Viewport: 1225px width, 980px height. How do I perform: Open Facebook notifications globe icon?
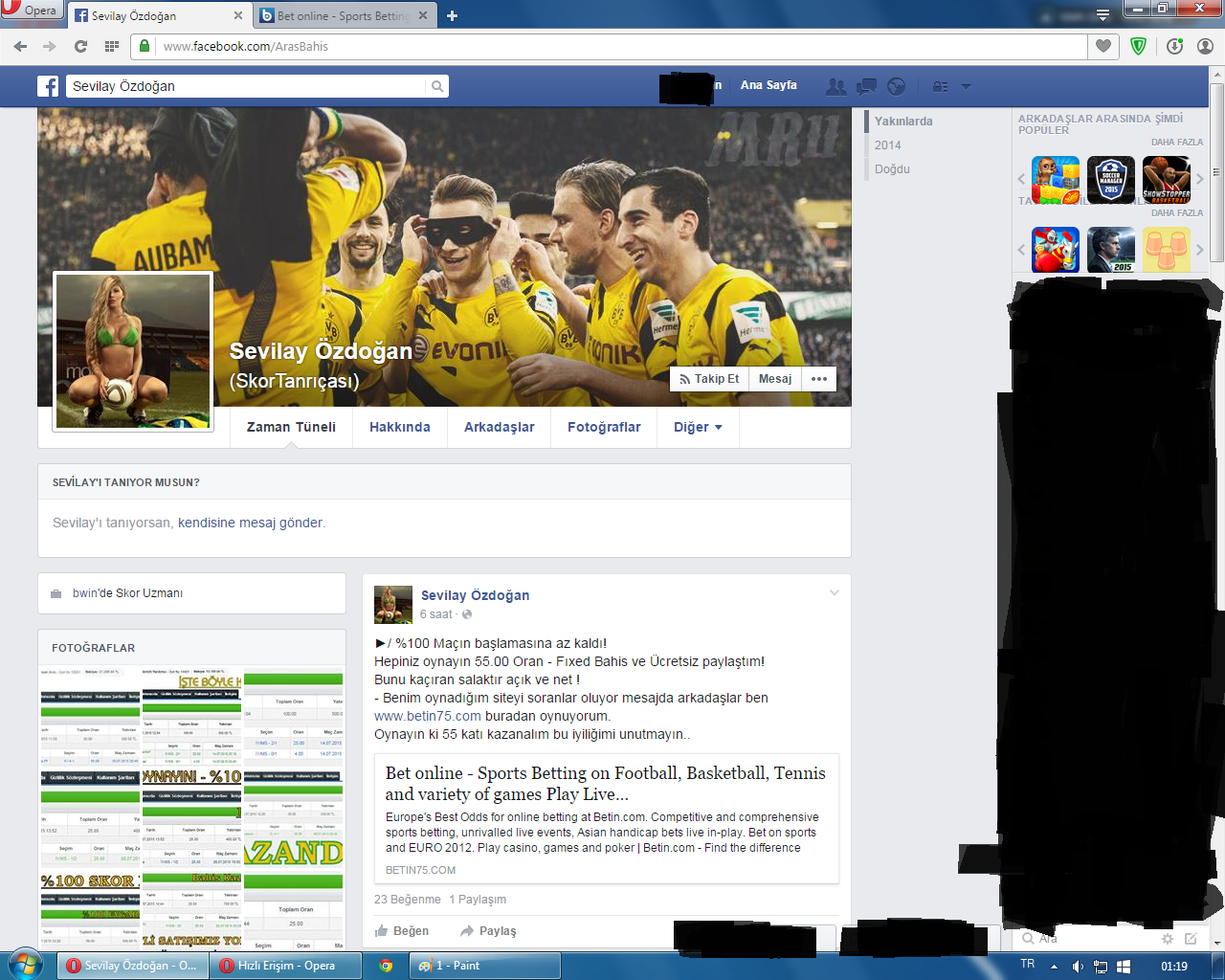tap(896, 86)
